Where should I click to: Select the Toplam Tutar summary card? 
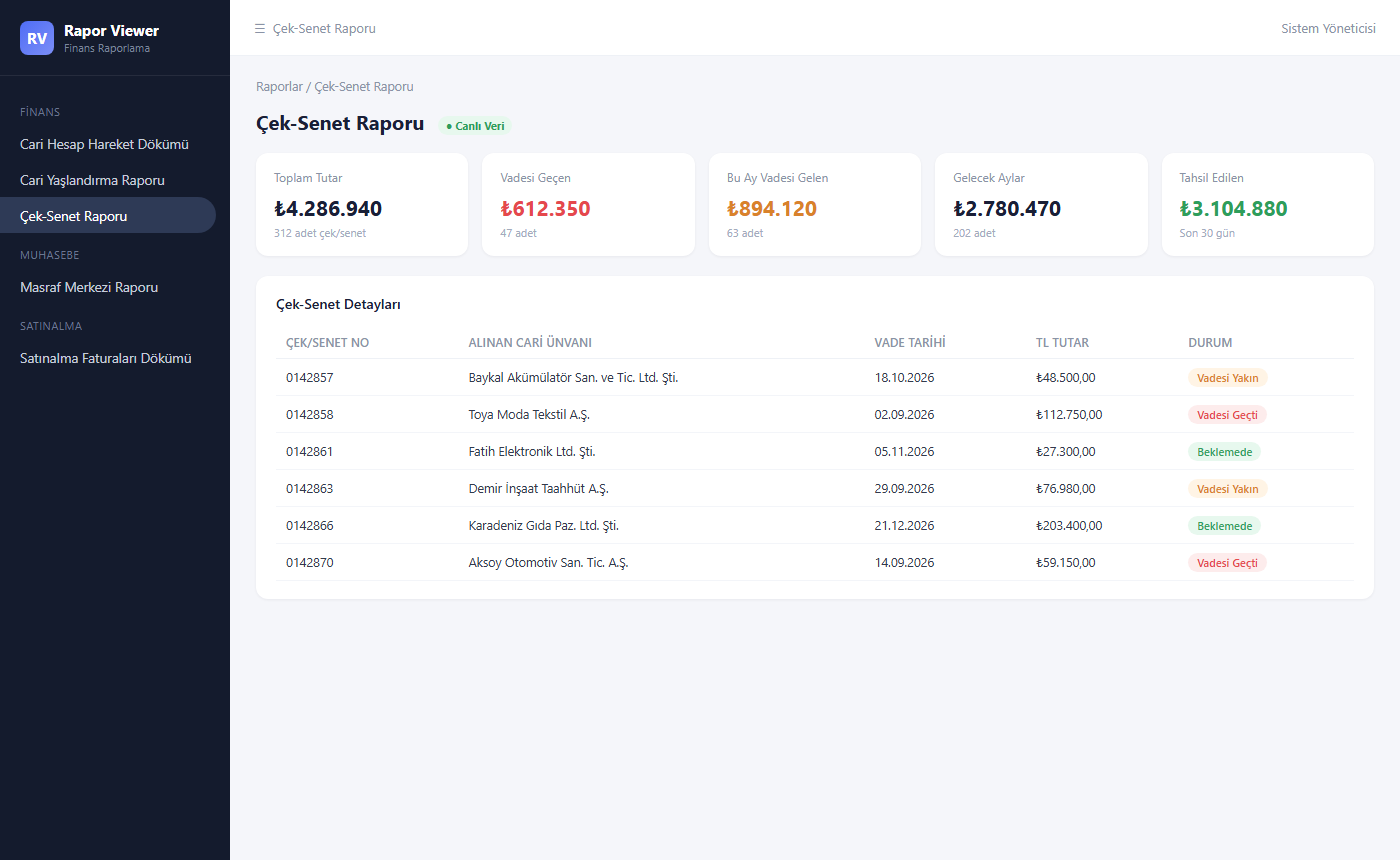point(362,204)
